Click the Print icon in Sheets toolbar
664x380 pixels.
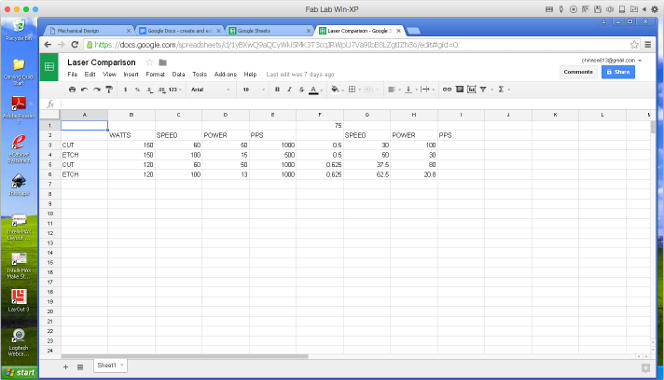click(x=72, y=89)
